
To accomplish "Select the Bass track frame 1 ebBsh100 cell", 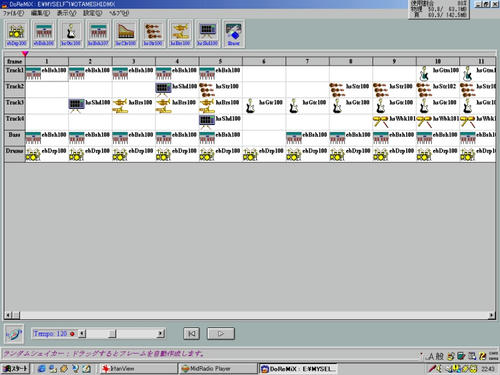I will pos(47,138).
